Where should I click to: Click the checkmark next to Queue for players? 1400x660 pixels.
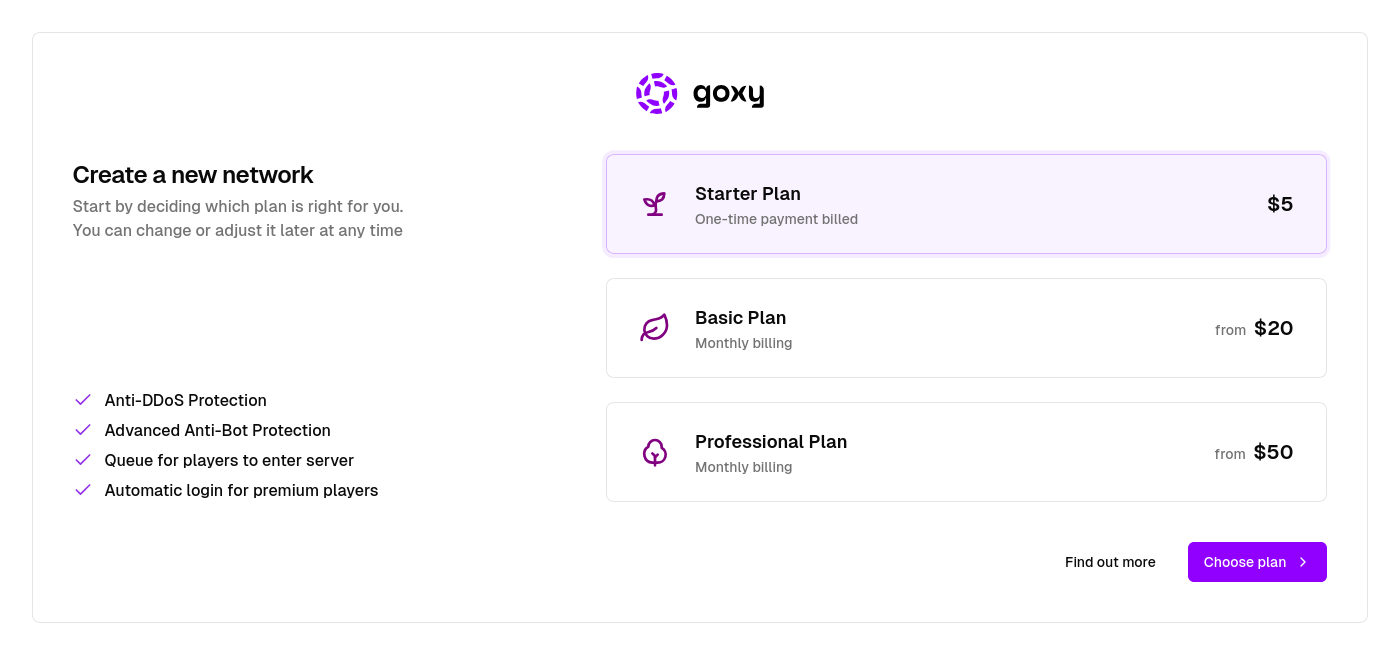pos(82,460)
